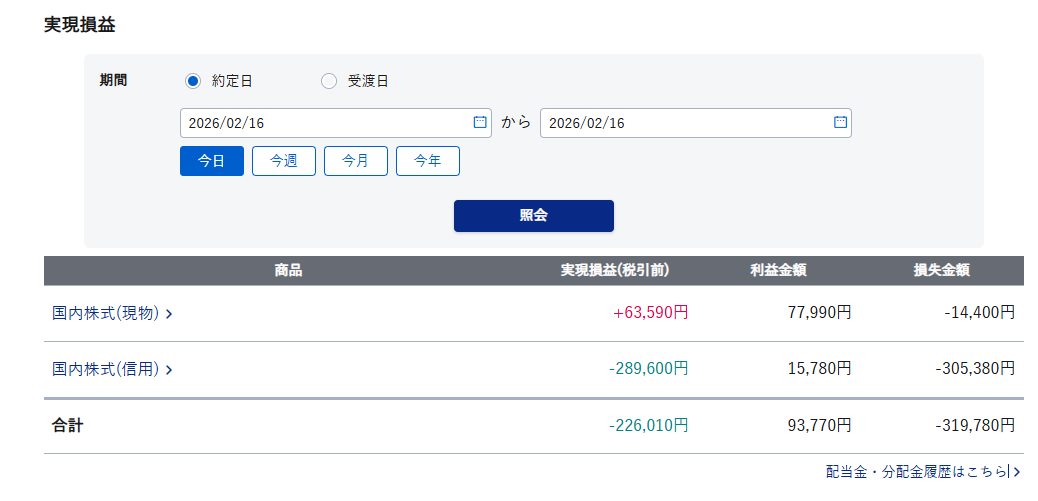Viewport: 1038px width, 501px height.
Task: Focus the start date input field
Action: coord(320,123)
